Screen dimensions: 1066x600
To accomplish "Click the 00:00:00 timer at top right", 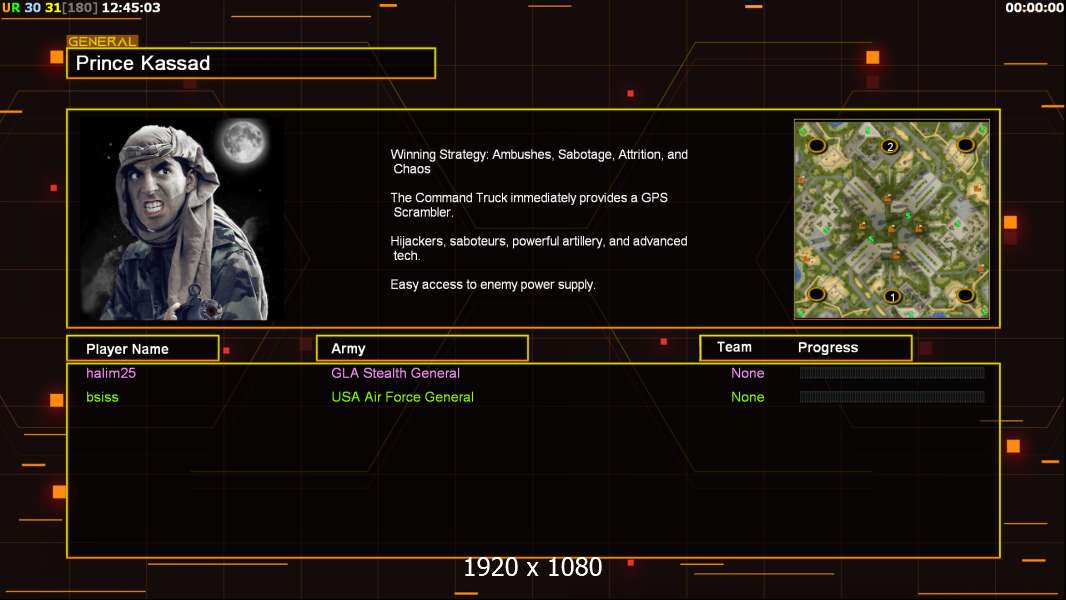I will (1034, 8).
